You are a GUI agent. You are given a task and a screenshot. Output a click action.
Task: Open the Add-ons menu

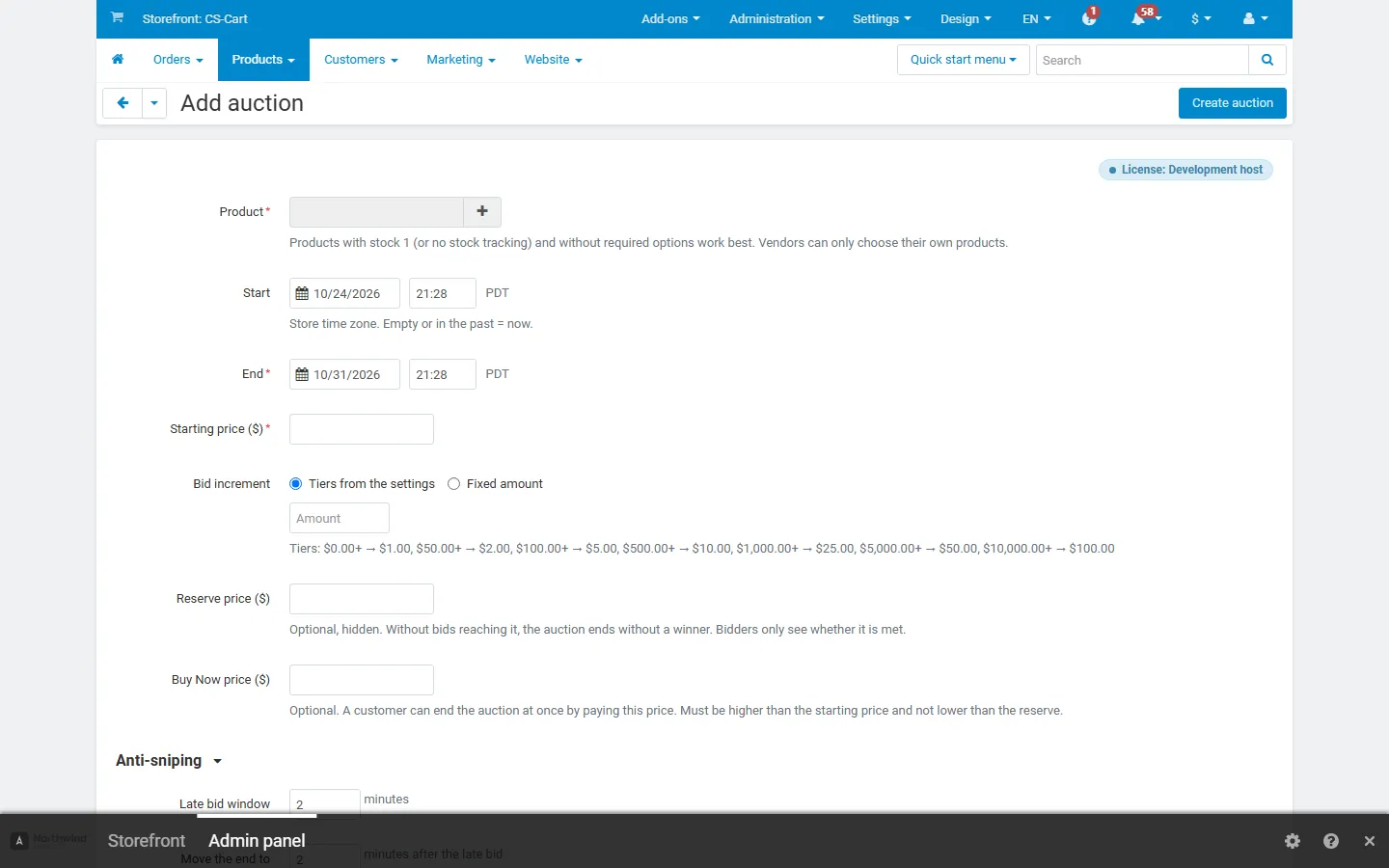pyautogui.click(x=670, y=18)
